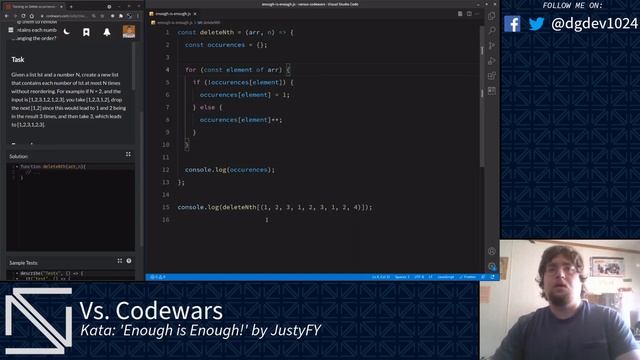Click the Task heading in Codewars panel
The width and height of the screenshot is (640, 360).
18,60
